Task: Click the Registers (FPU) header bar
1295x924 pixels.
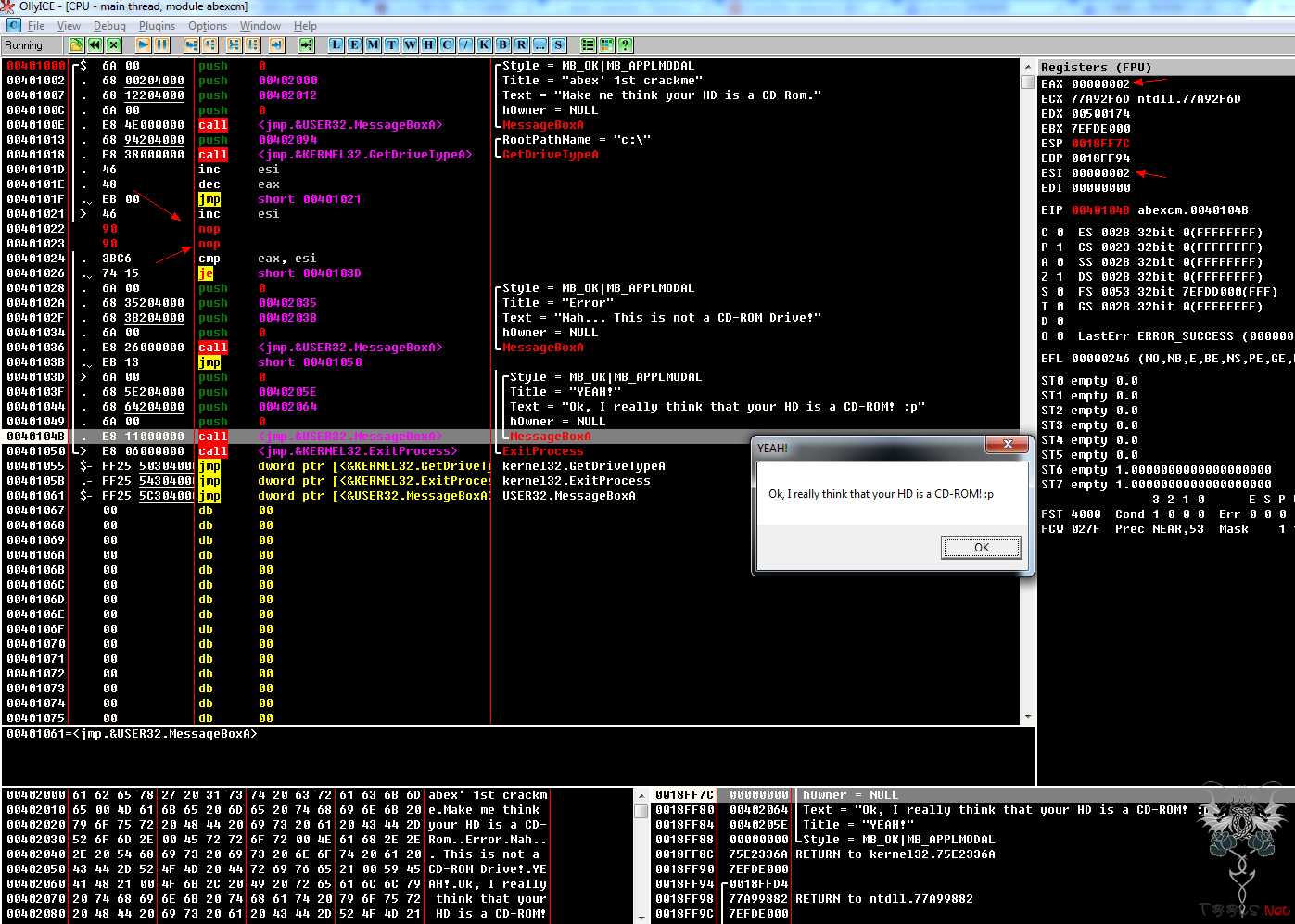Action: (x=1165, y=67)
